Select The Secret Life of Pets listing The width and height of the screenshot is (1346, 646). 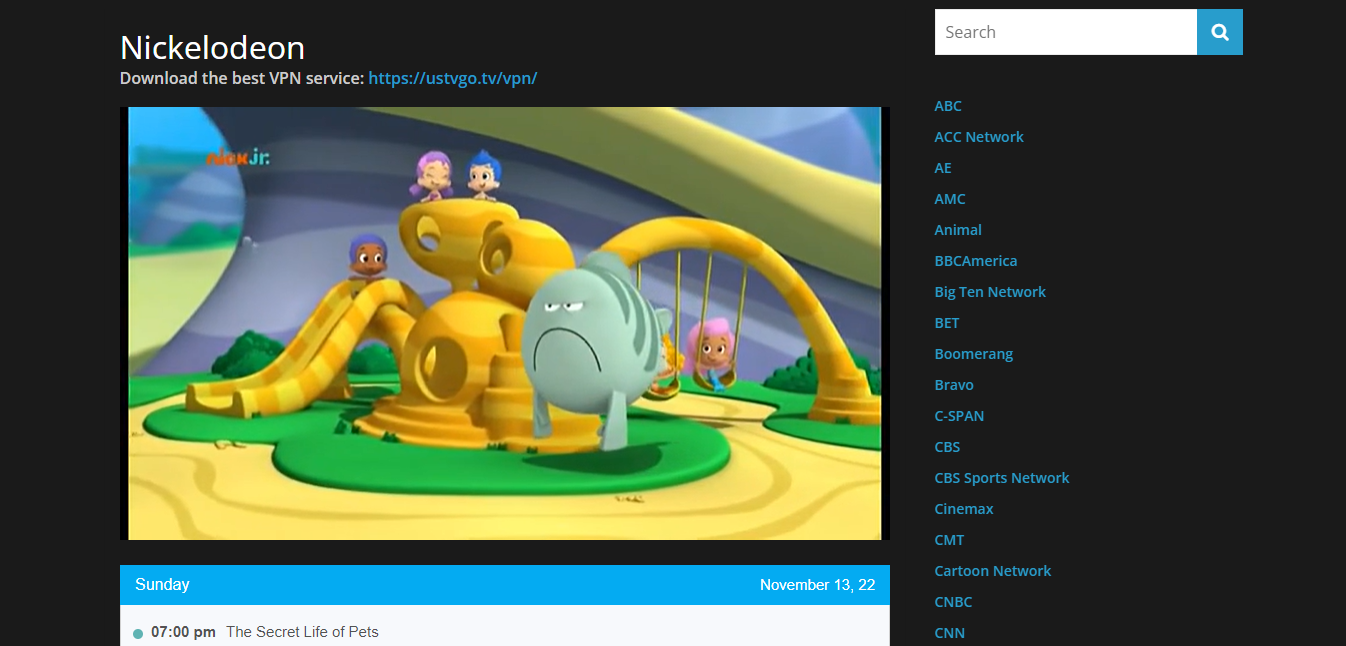(302, 632)
